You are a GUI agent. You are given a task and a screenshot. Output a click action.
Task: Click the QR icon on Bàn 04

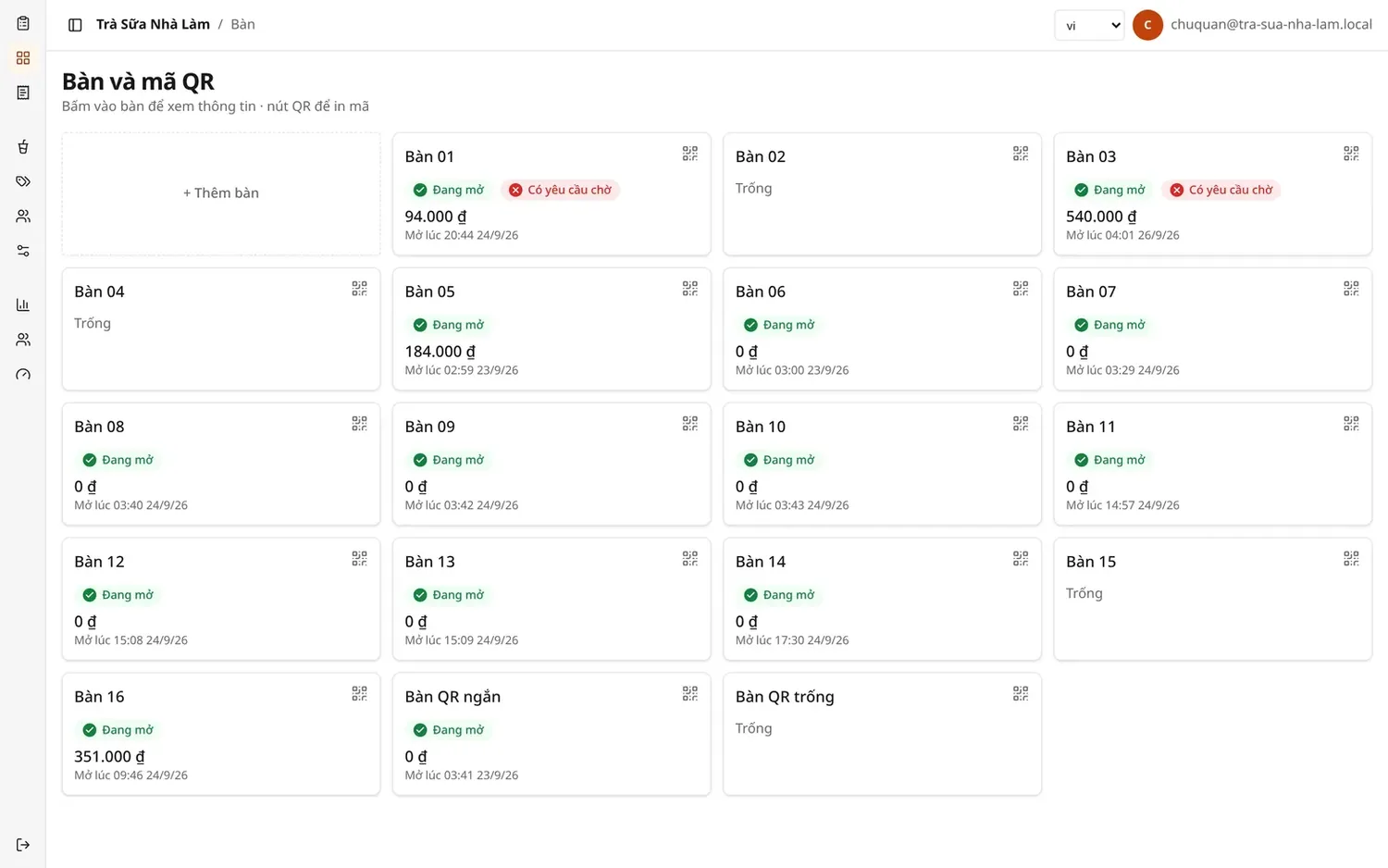point(360,289)
